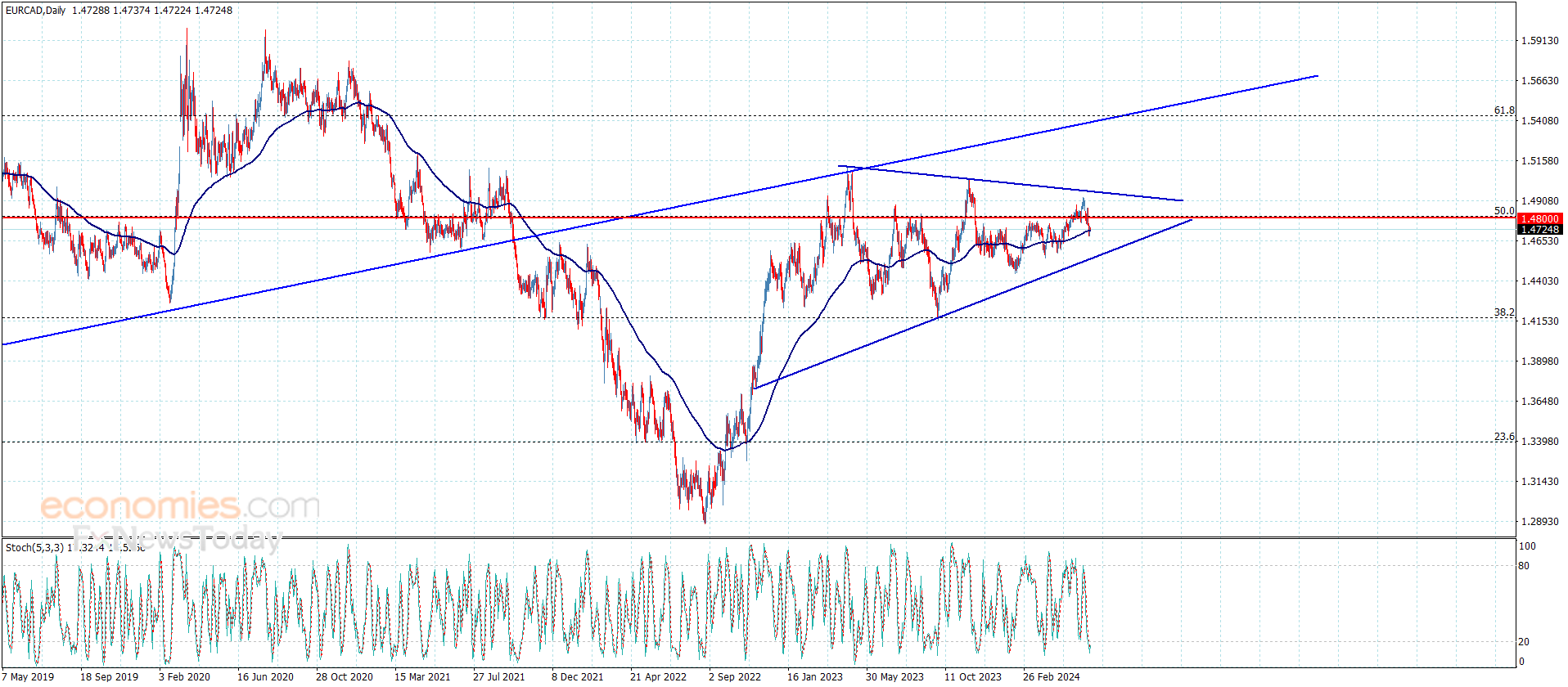Click the 8 Dec 2021 date label

(578, 677)
